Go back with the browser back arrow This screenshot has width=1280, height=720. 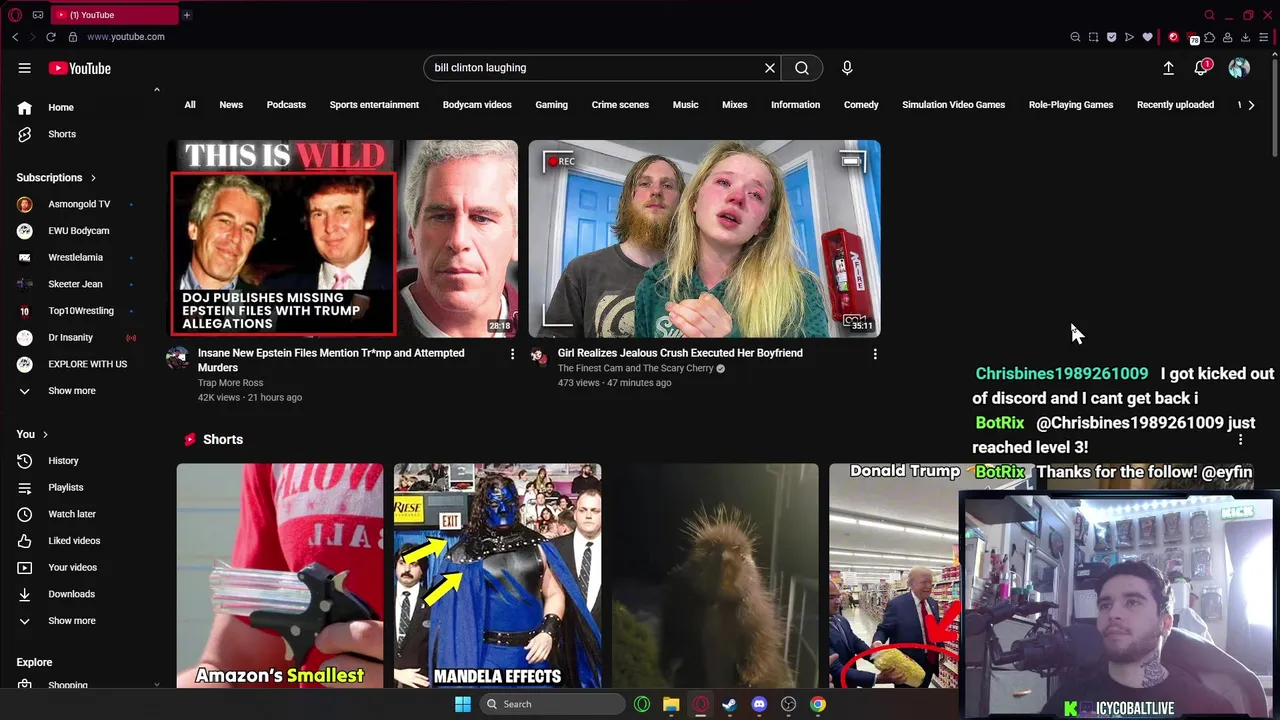pyautogui.click(x=15, y=37)
